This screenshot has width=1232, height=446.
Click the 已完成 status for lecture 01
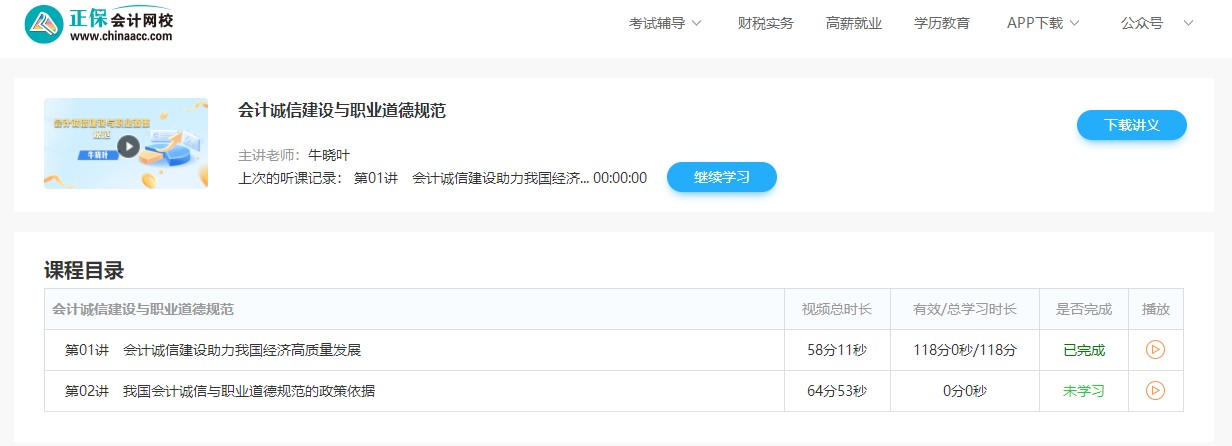(1084, 350)
